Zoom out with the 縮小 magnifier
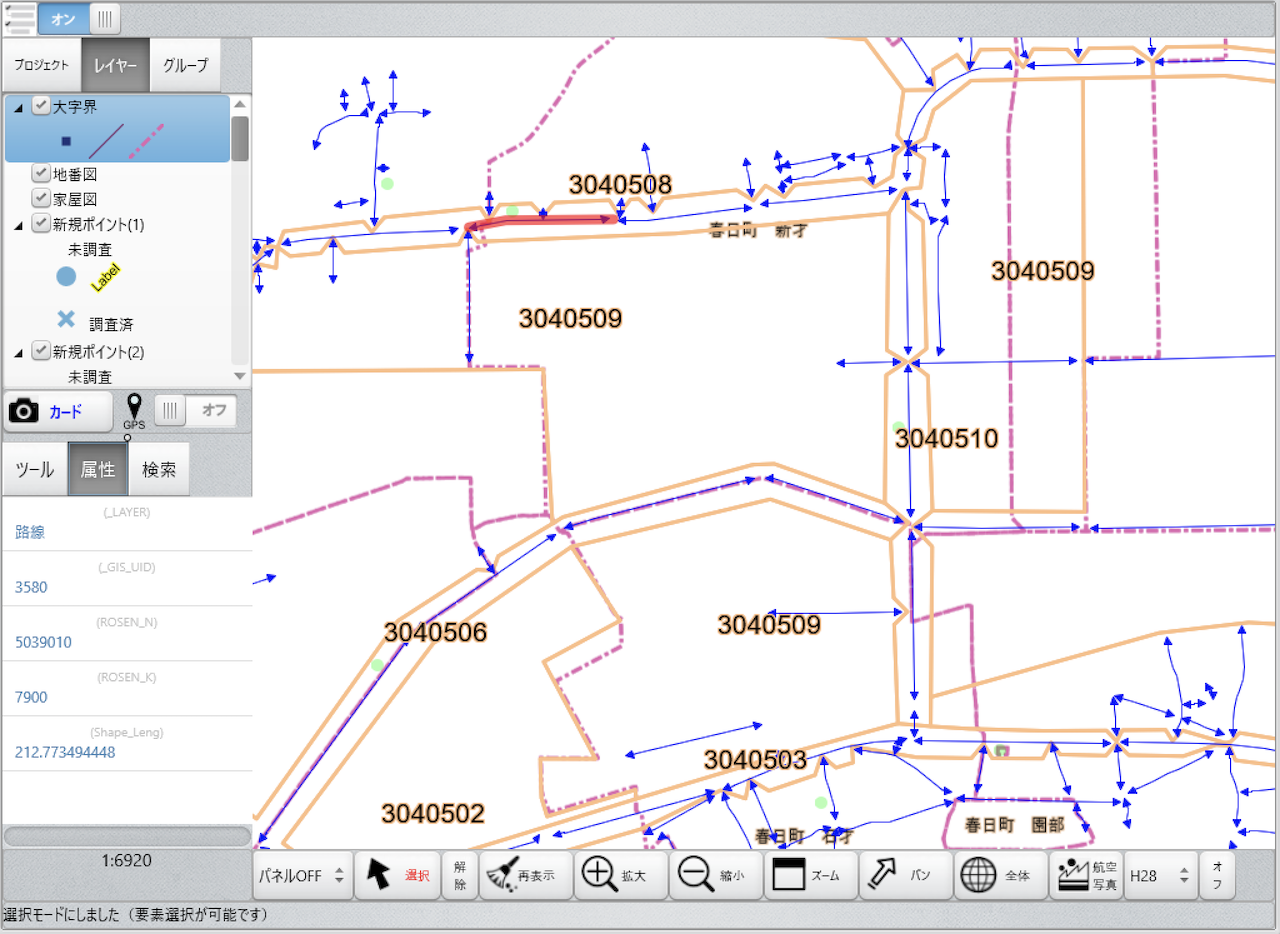The image size is (1280, 934). pyautogui.click(x=711, y=875)
